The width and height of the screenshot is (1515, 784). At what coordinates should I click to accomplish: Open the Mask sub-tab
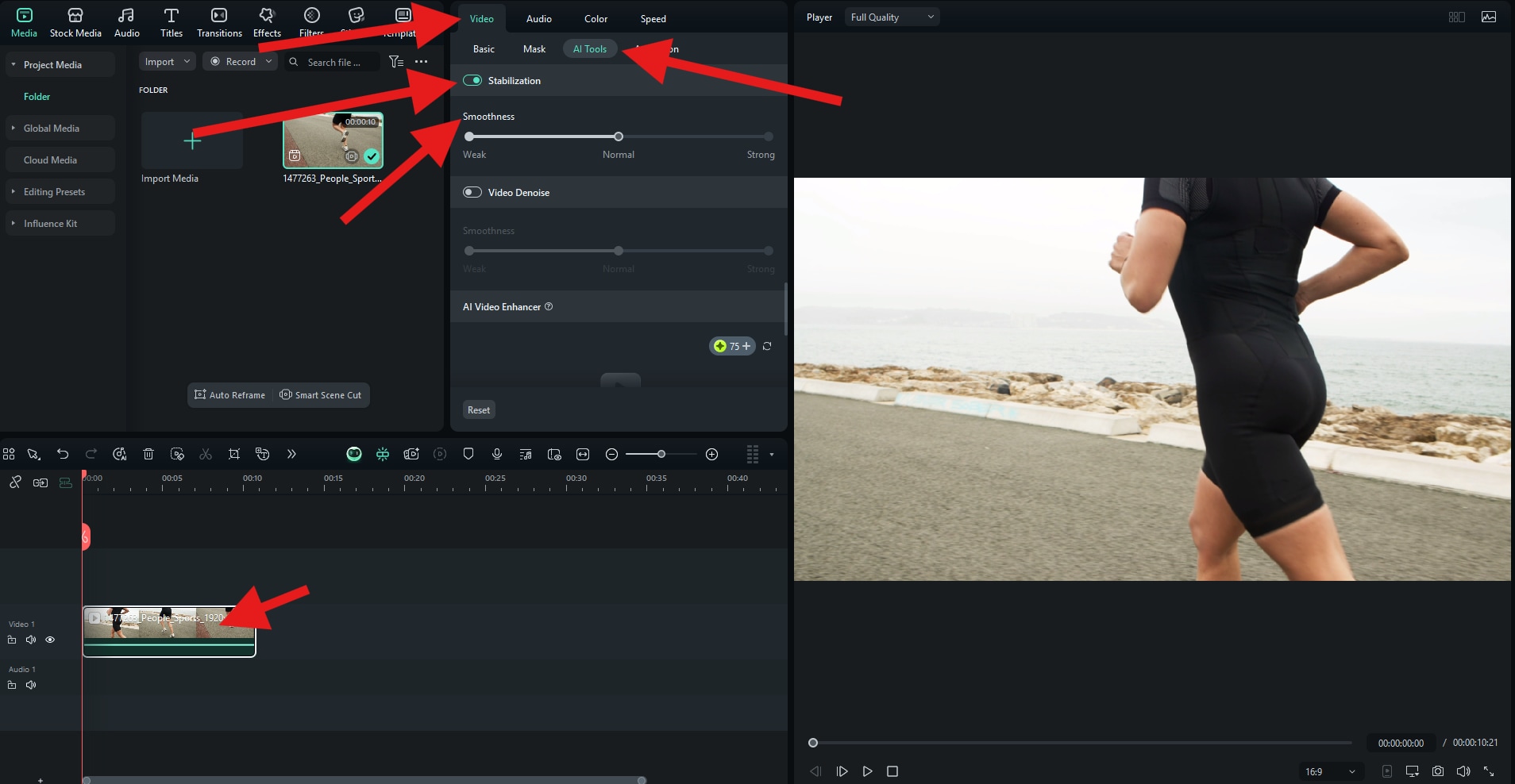(x=534, y=48)
